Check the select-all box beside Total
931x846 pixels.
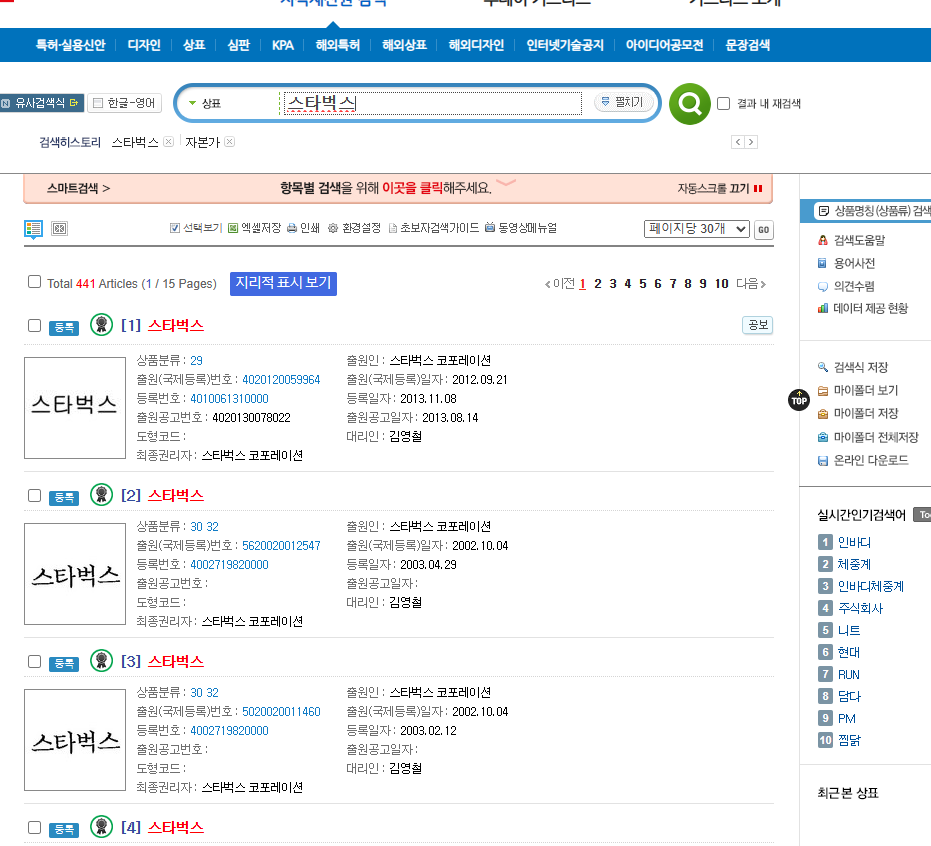tap(34, 281)
